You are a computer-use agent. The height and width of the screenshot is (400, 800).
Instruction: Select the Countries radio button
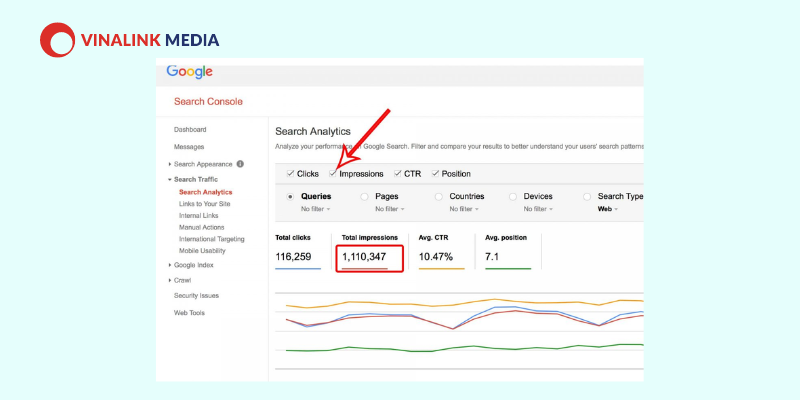pos(438,196)
